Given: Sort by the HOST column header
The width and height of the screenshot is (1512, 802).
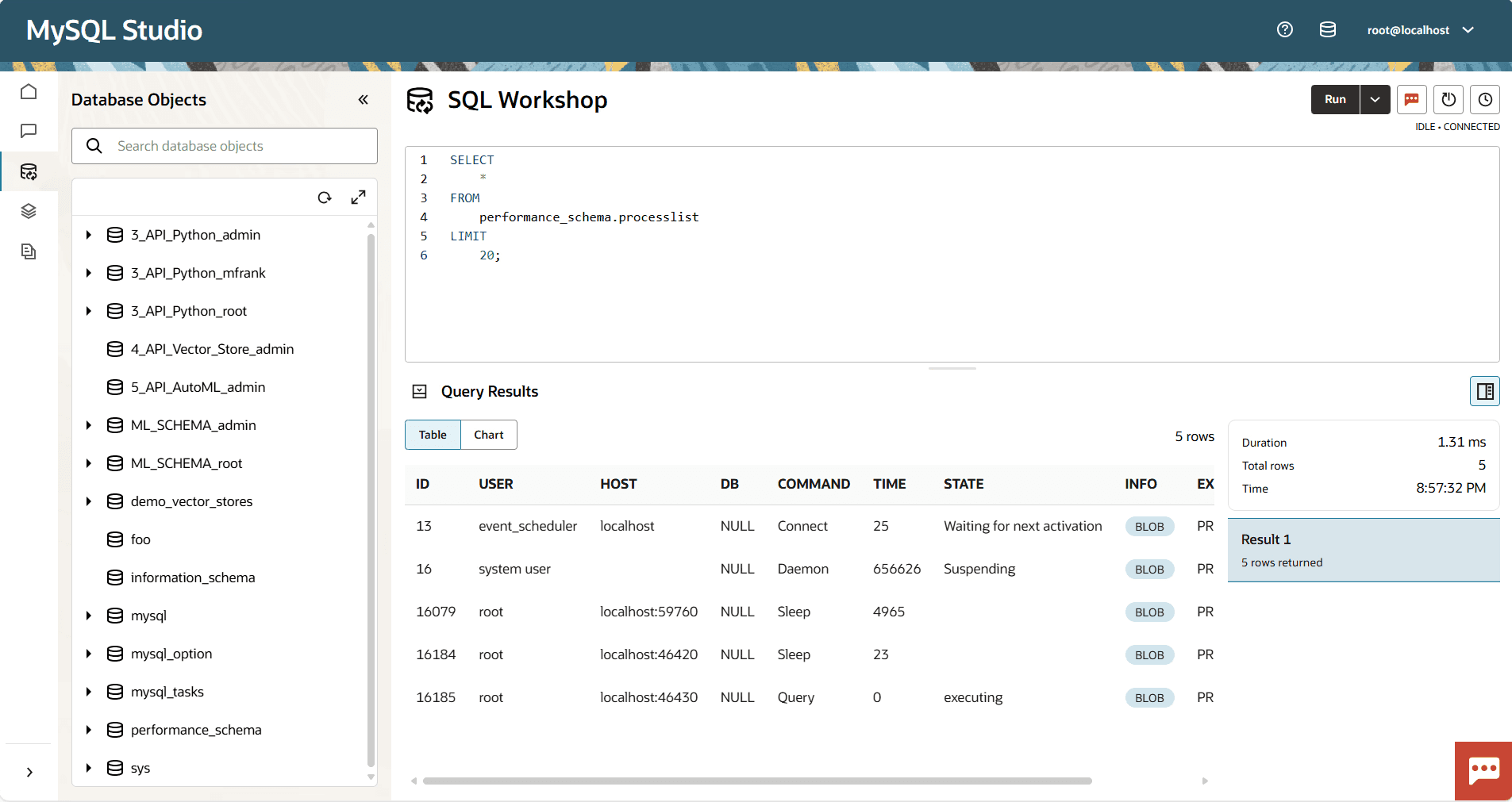Looking at the screenshot, I should pyautogui.click(x=618, y=484).
